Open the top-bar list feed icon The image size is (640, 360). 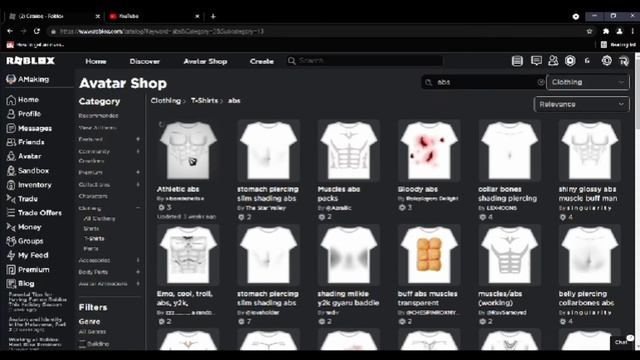click(x=517, y=61)
